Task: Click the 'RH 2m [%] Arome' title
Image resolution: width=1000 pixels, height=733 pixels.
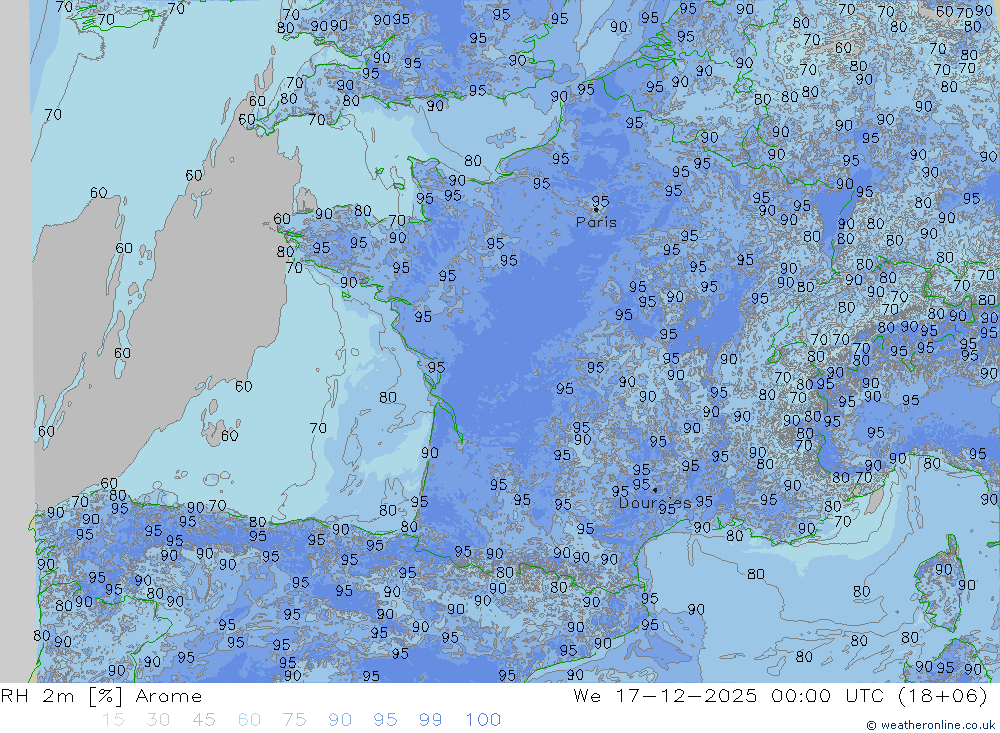Action: 101,695
